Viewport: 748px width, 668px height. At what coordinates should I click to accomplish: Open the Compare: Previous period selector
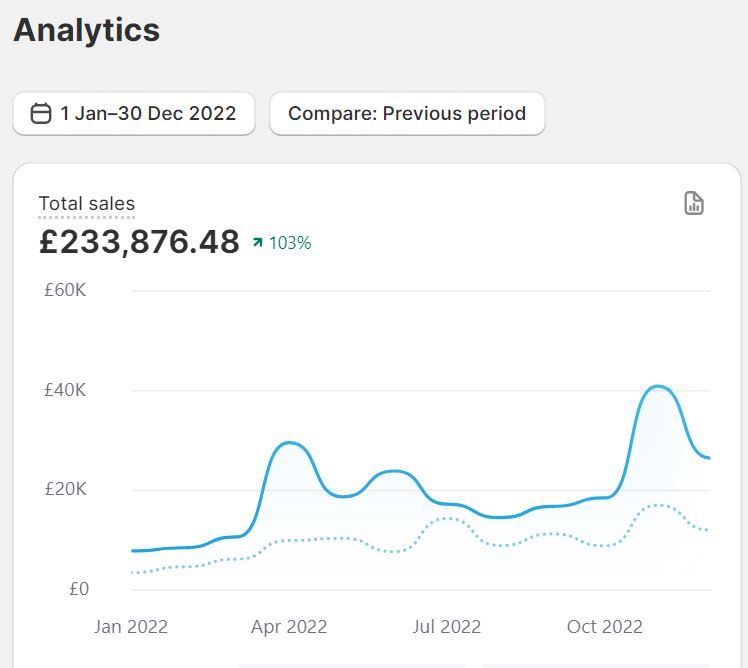pos(407,114)
